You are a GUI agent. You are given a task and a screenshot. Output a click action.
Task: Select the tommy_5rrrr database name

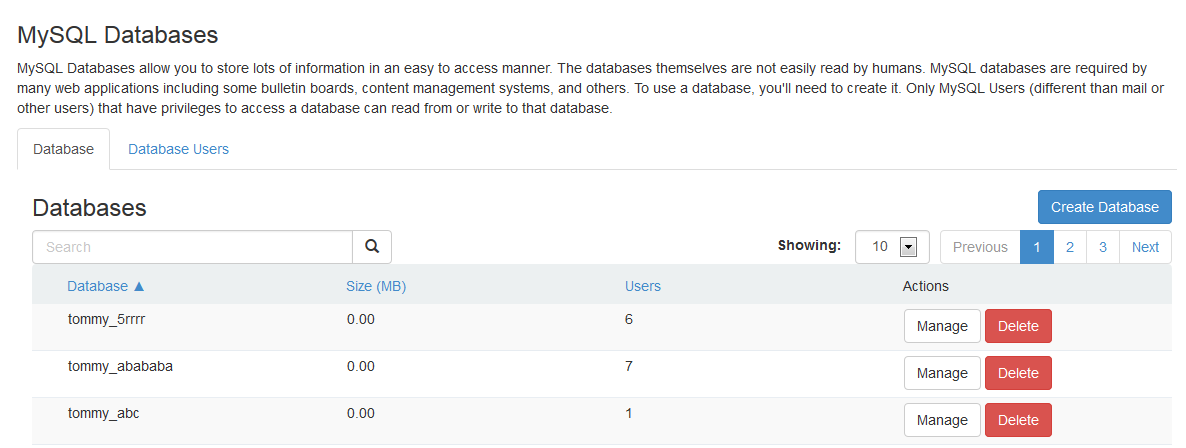pos(107,319)
